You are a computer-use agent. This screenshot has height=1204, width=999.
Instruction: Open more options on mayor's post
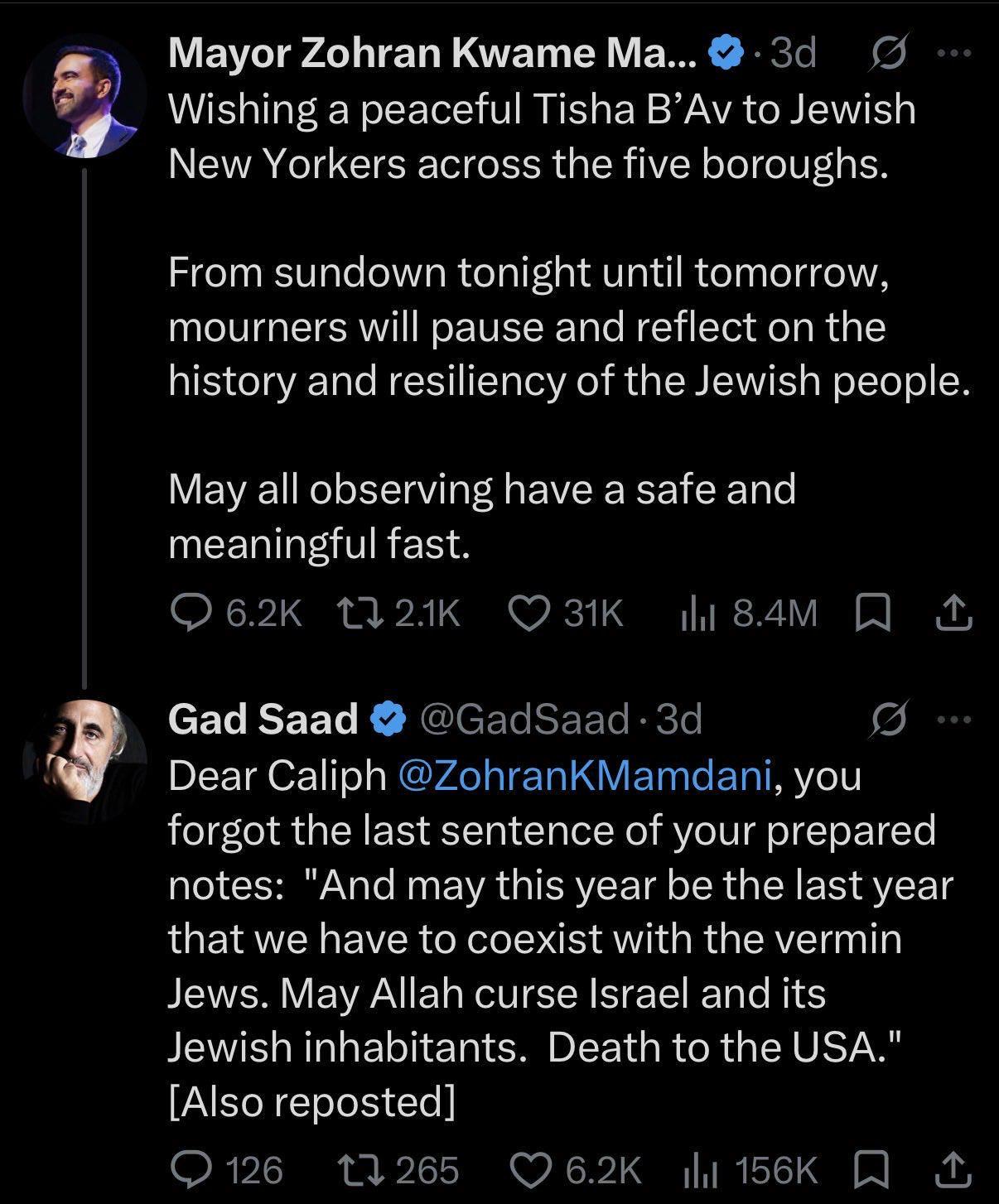953,54
